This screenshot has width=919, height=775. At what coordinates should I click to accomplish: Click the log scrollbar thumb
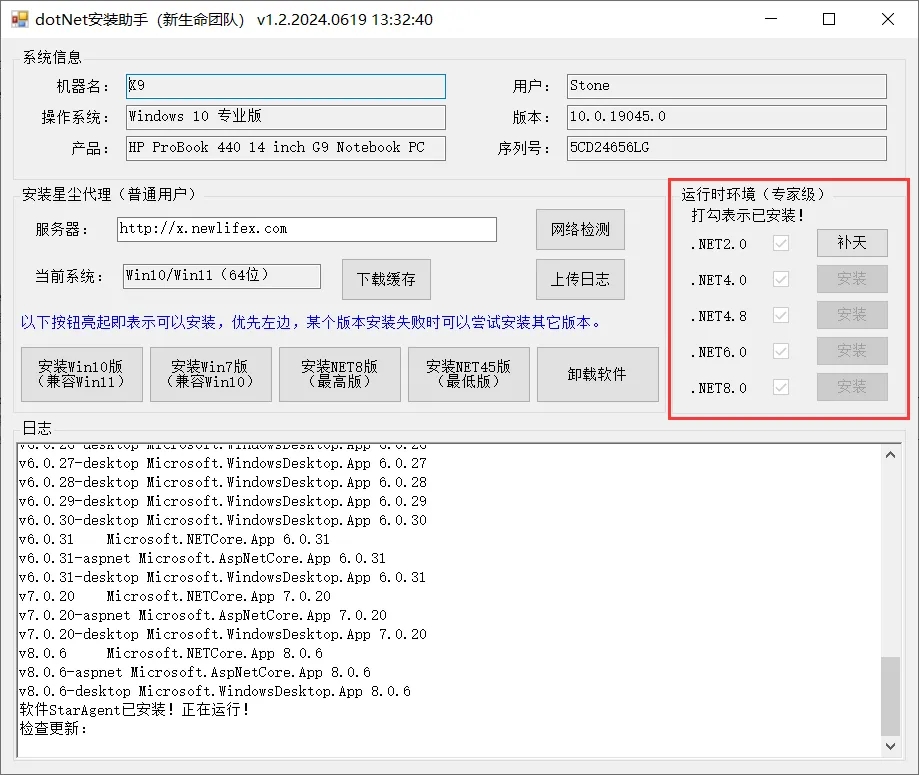point(891,696)
